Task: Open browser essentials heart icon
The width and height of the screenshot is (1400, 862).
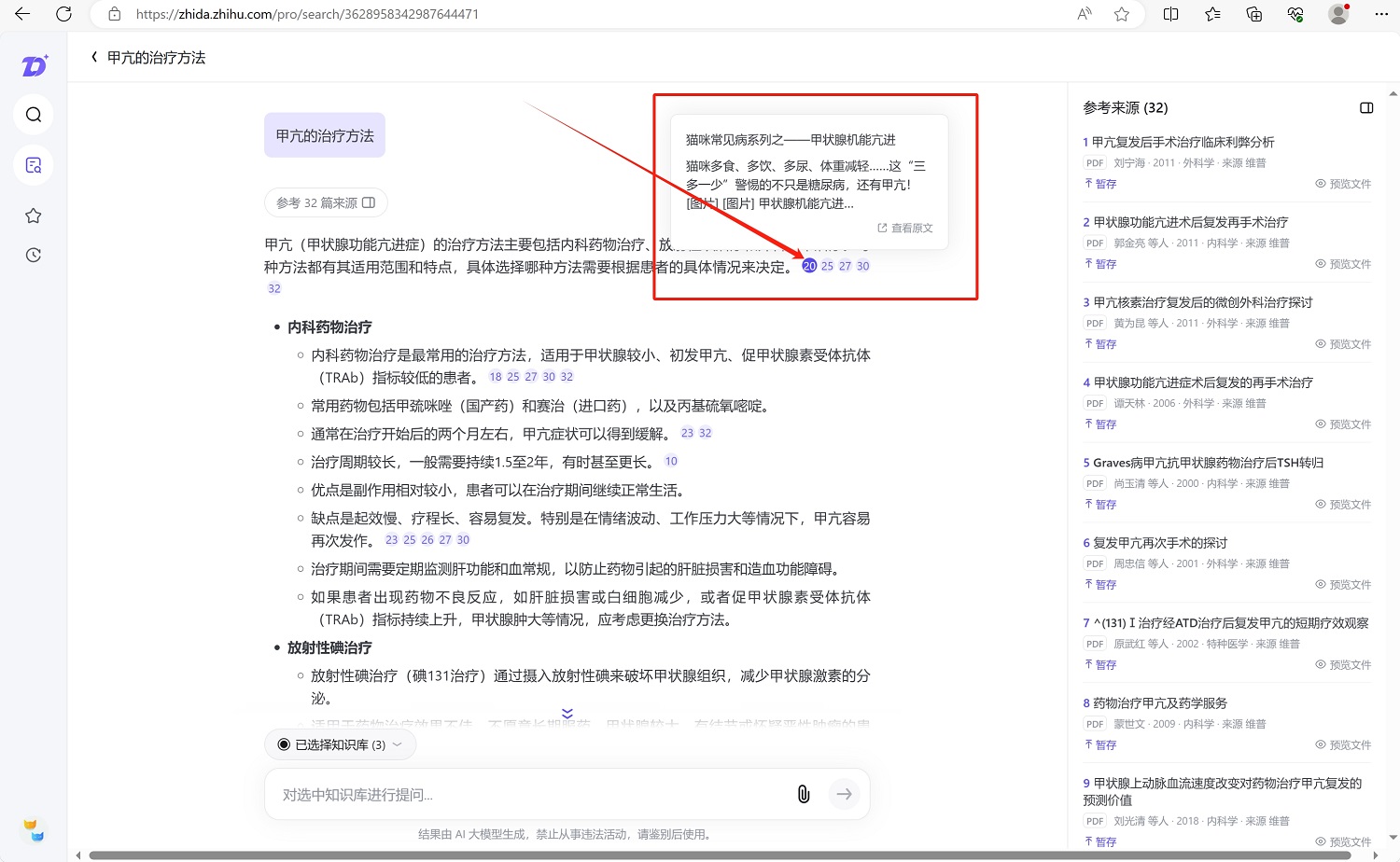Action: (x=1295, y=14)
